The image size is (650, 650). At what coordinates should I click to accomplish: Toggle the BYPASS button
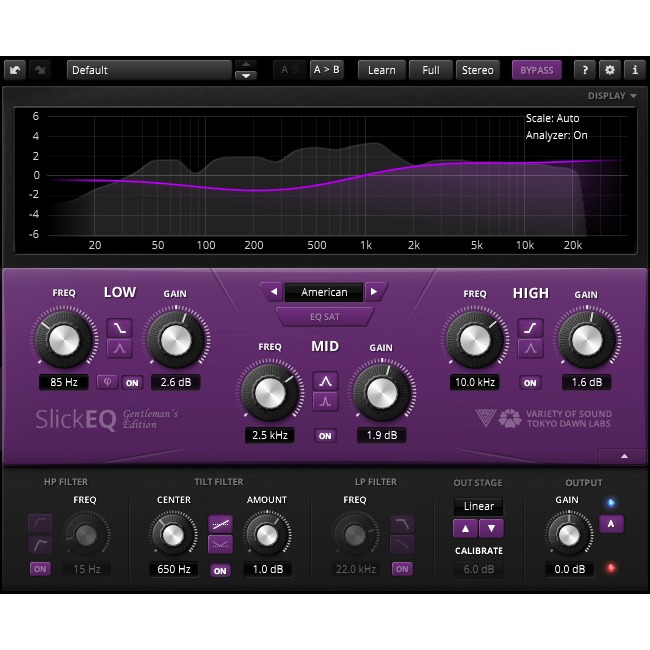pos(536,70)
